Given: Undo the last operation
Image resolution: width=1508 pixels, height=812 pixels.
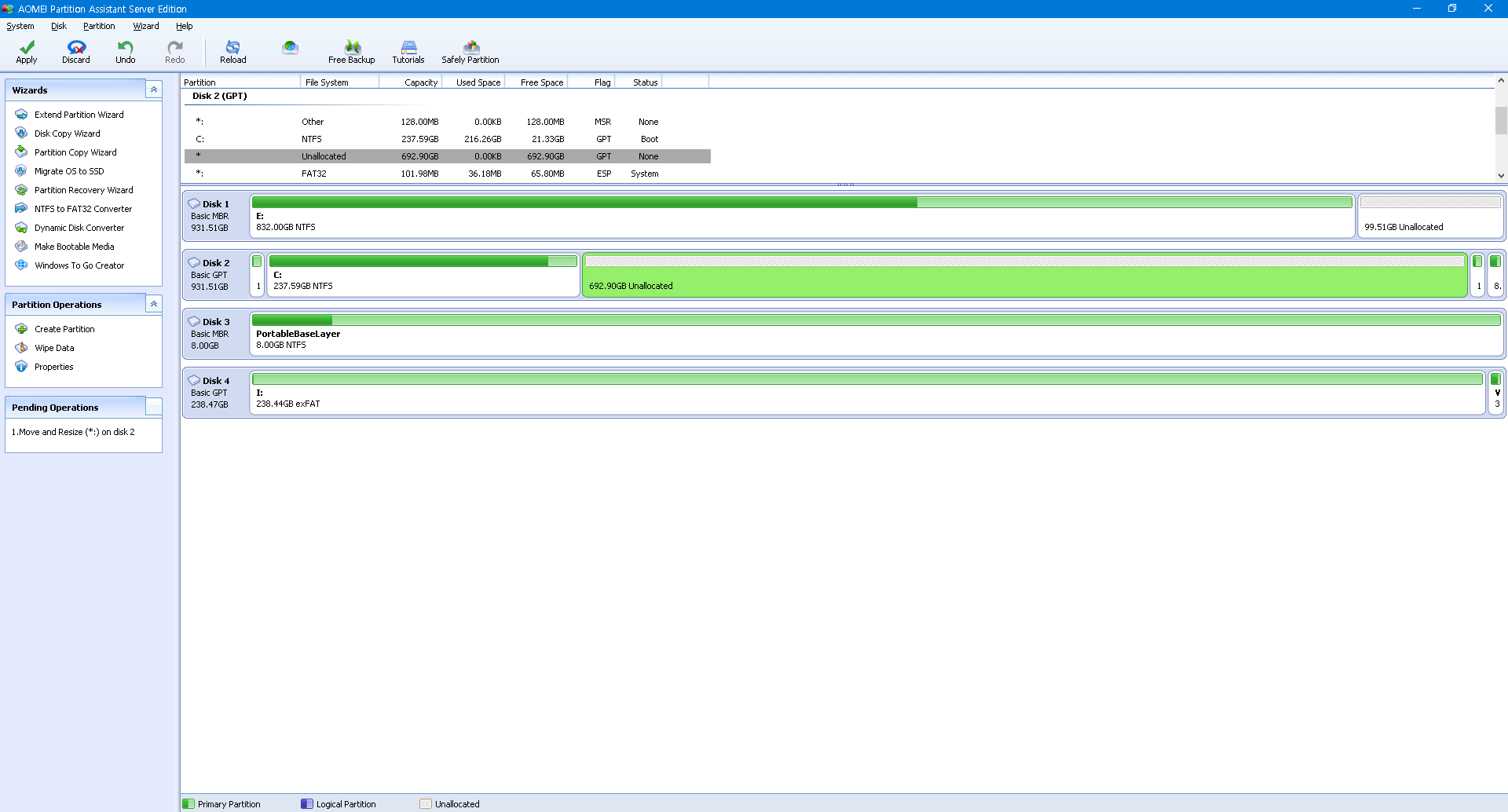Looking at the screenshot, I should [126, 52].
